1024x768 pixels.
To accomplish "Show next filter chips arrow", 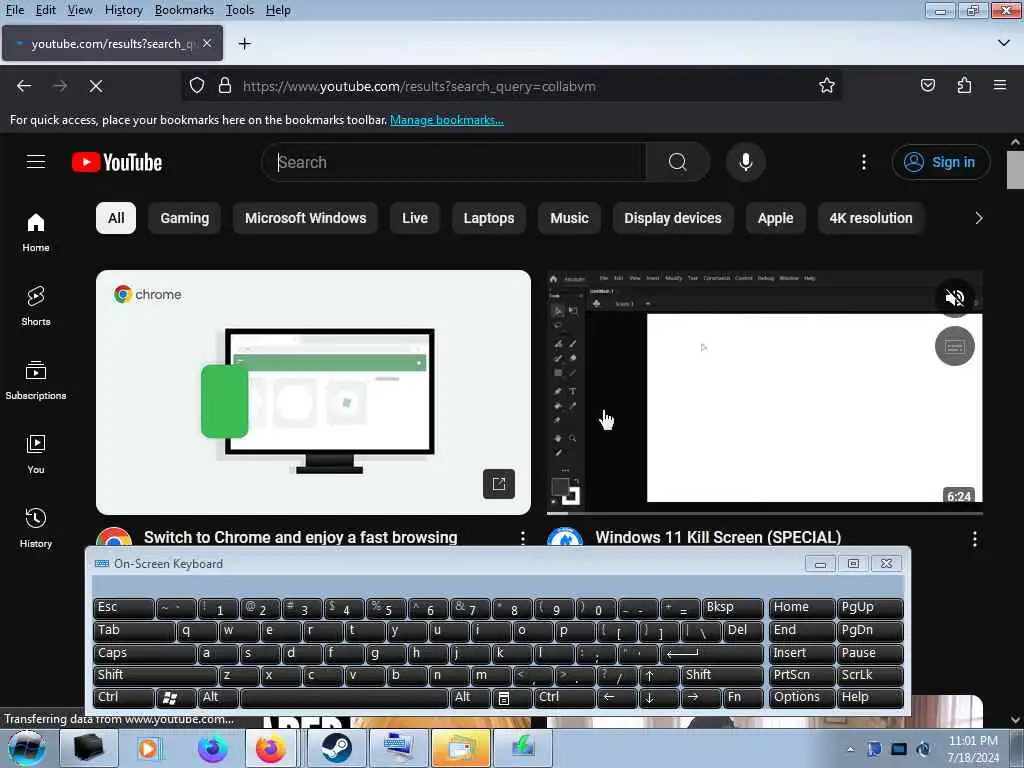I will click(978, 218).
